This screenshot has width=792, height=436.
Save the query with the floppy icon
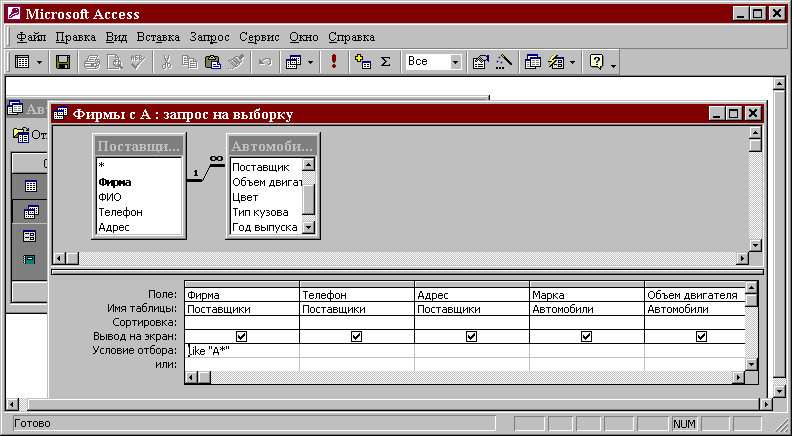click(x=63, y=62)
